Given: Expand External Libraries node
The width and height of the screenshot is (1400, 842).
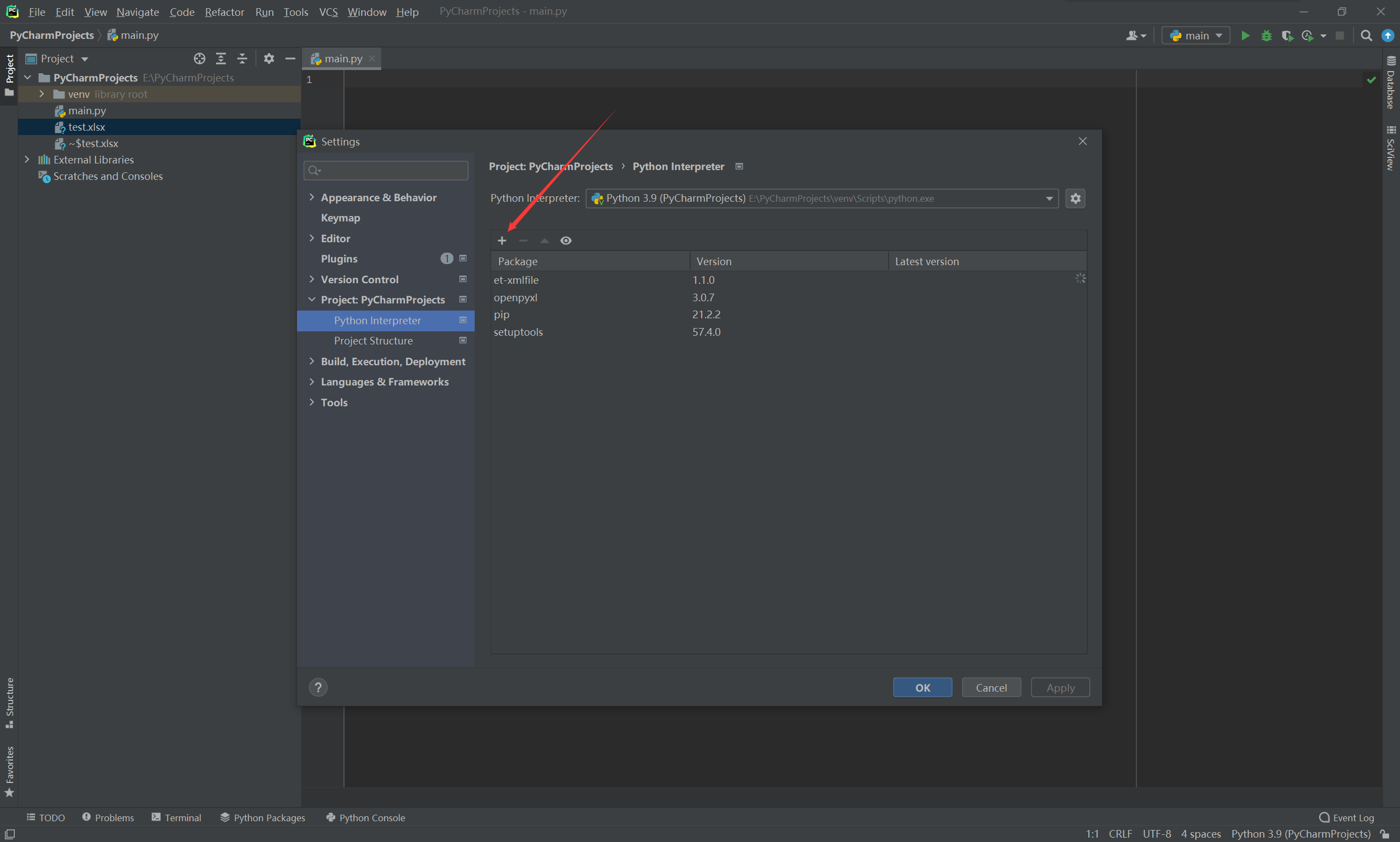Looking at the screenshot, I should point(27,160).
